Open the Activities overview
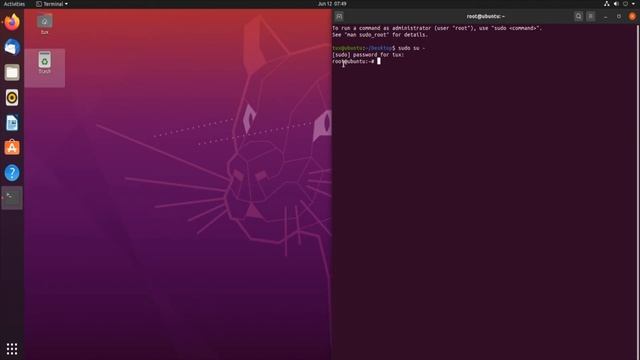640x360 pixels. click(x=14, y=4)
